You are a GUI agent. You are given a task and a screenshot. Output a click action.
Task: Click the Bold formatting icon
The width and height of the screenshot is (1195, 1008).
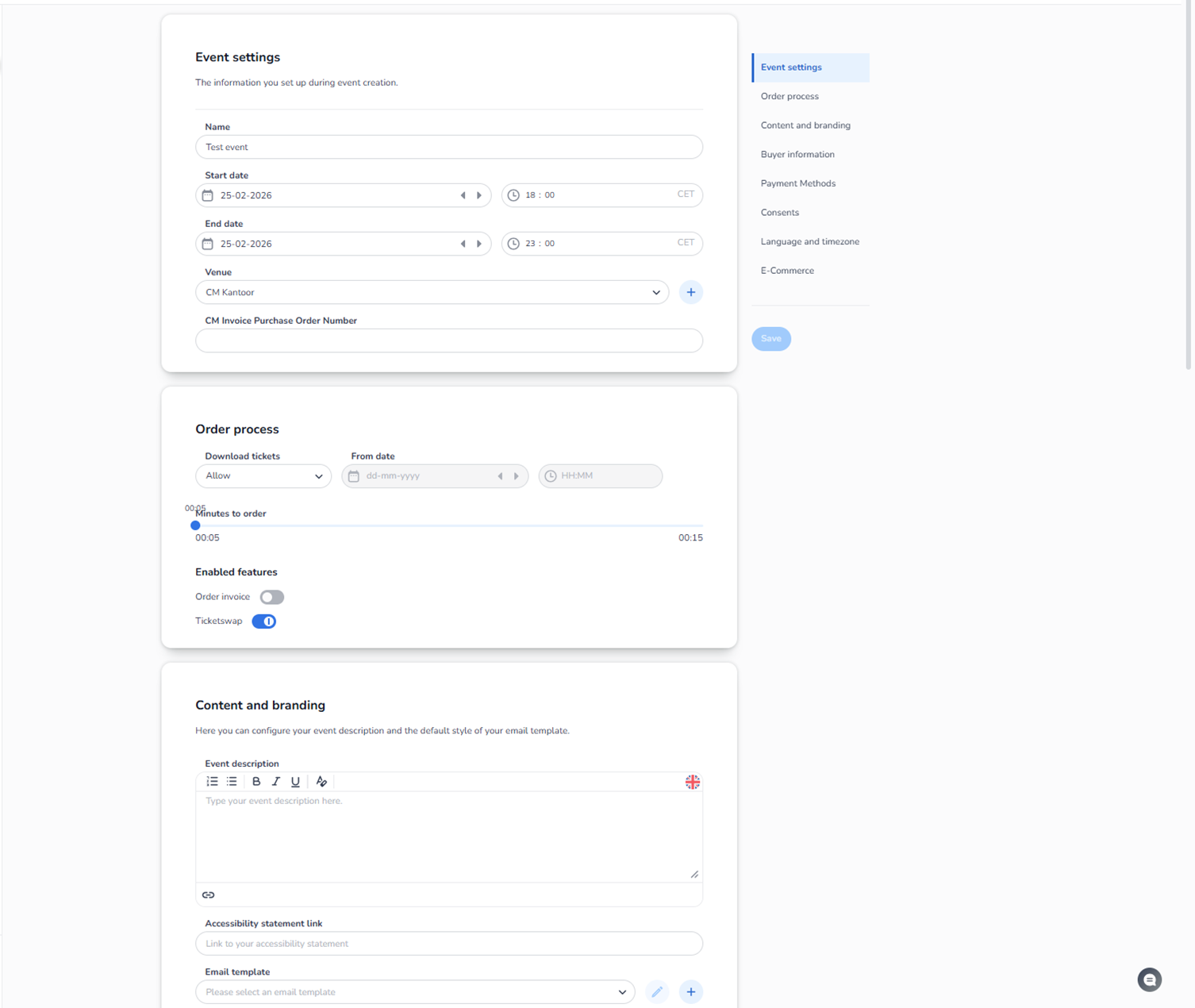pyautogui.click(x=256, y=782)
